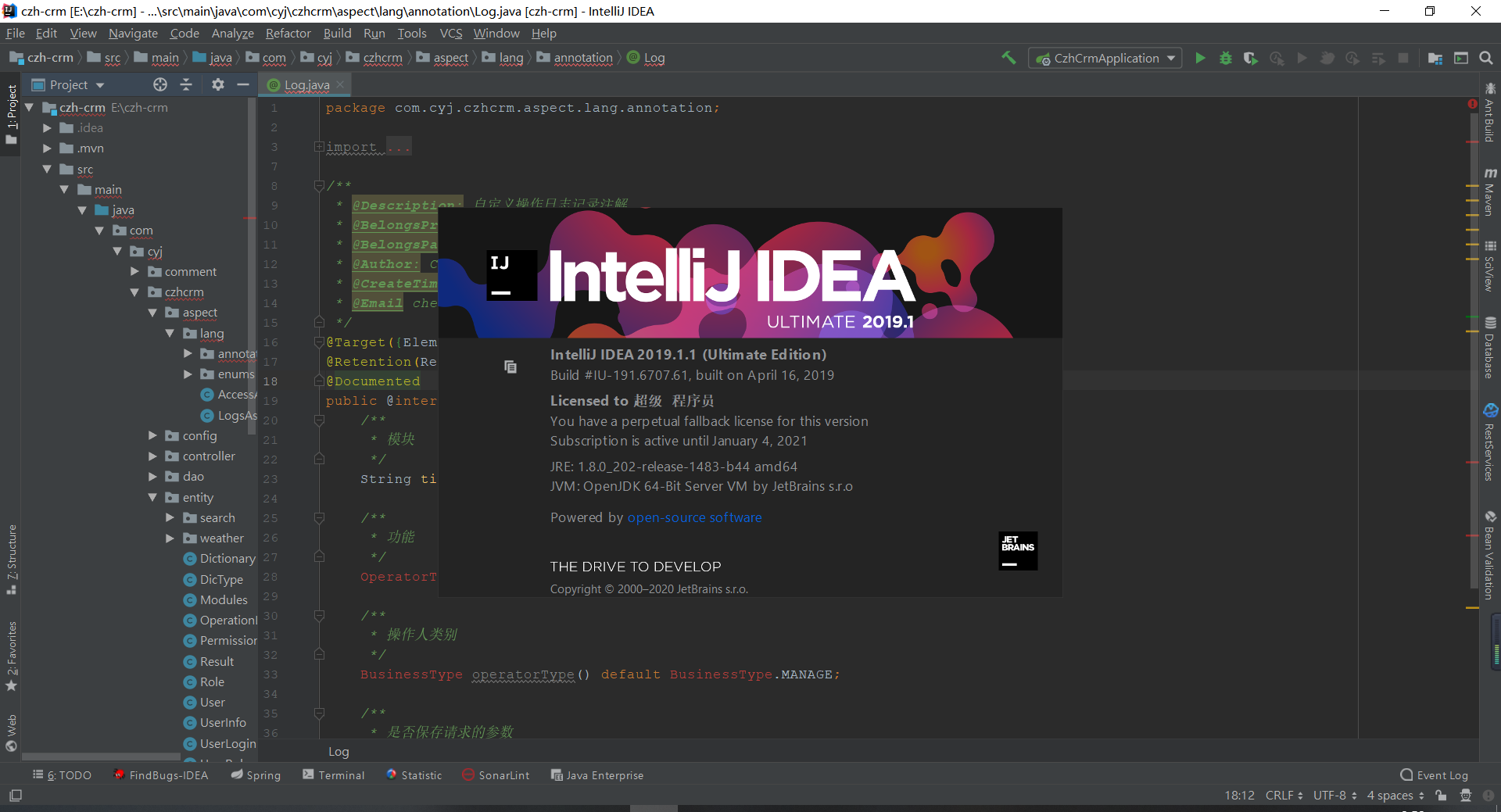
Task: Click the Log breadcrumb at editor bottom
Action: [339, 752]
